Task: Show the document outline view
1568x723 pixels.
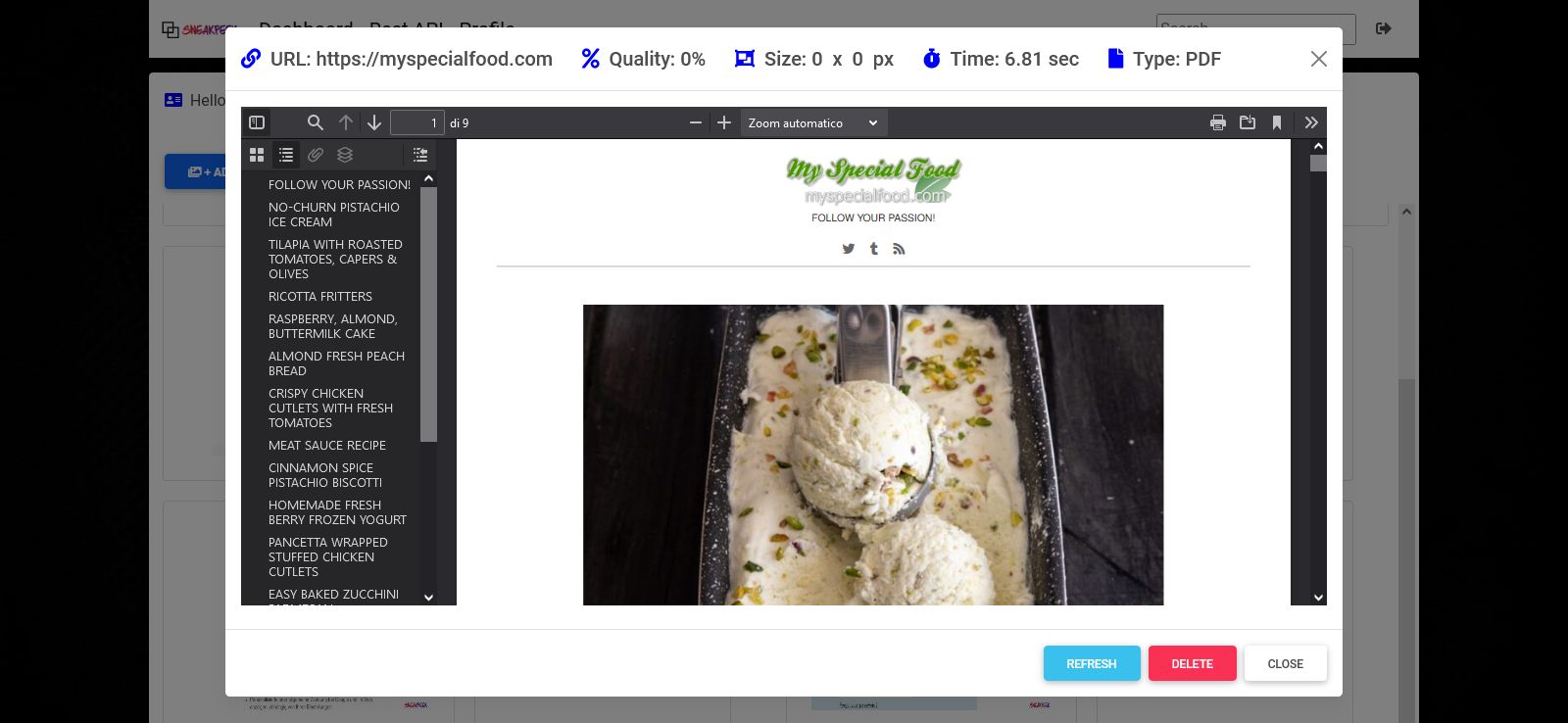Action: [286, 155]
